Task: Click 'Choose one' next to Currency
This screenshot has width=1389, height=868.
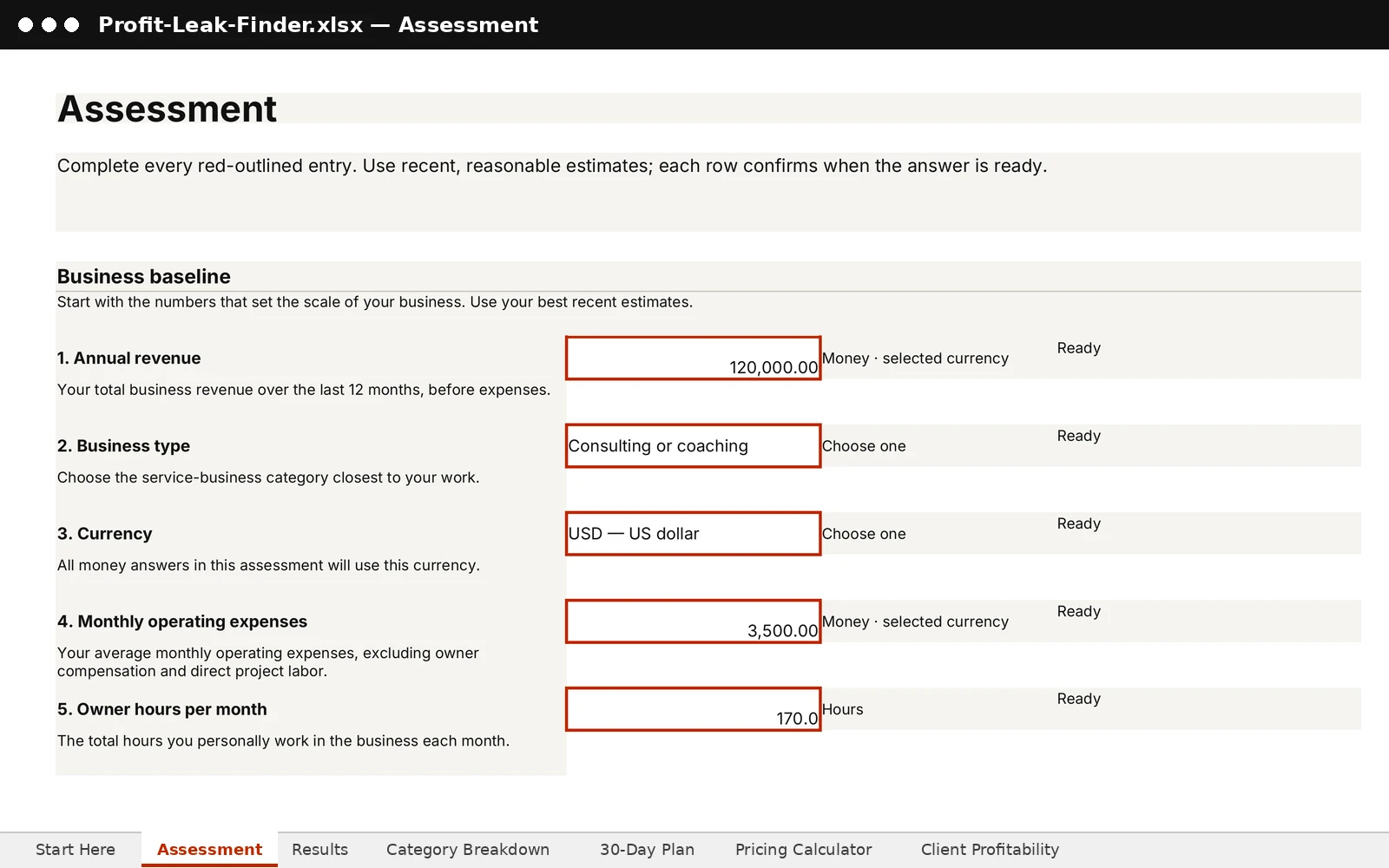Action: pos(864,534)
